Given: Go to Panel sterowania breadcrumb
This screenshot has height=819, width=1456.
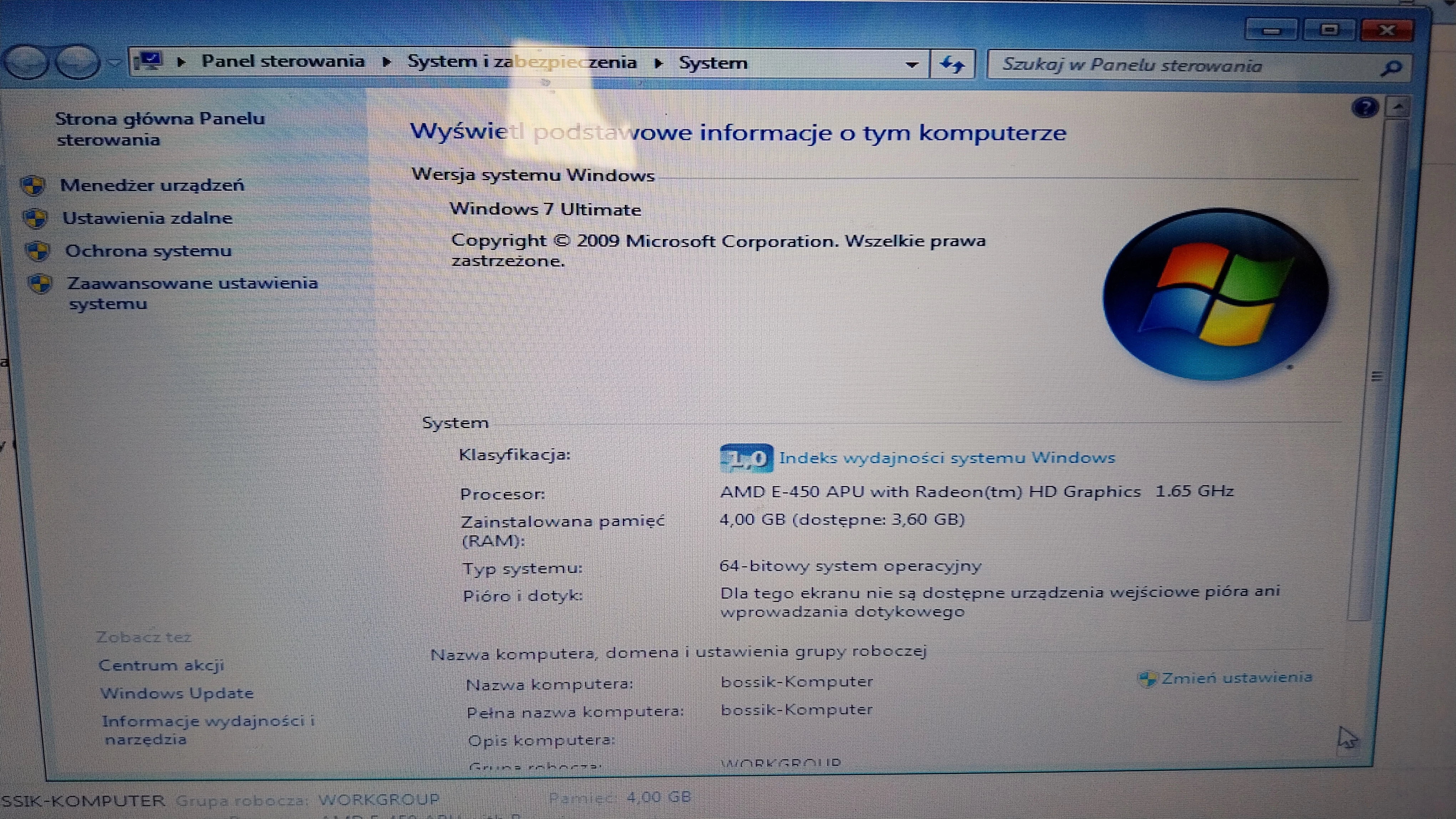Looking at the screenshot, I should pos(283,61).
